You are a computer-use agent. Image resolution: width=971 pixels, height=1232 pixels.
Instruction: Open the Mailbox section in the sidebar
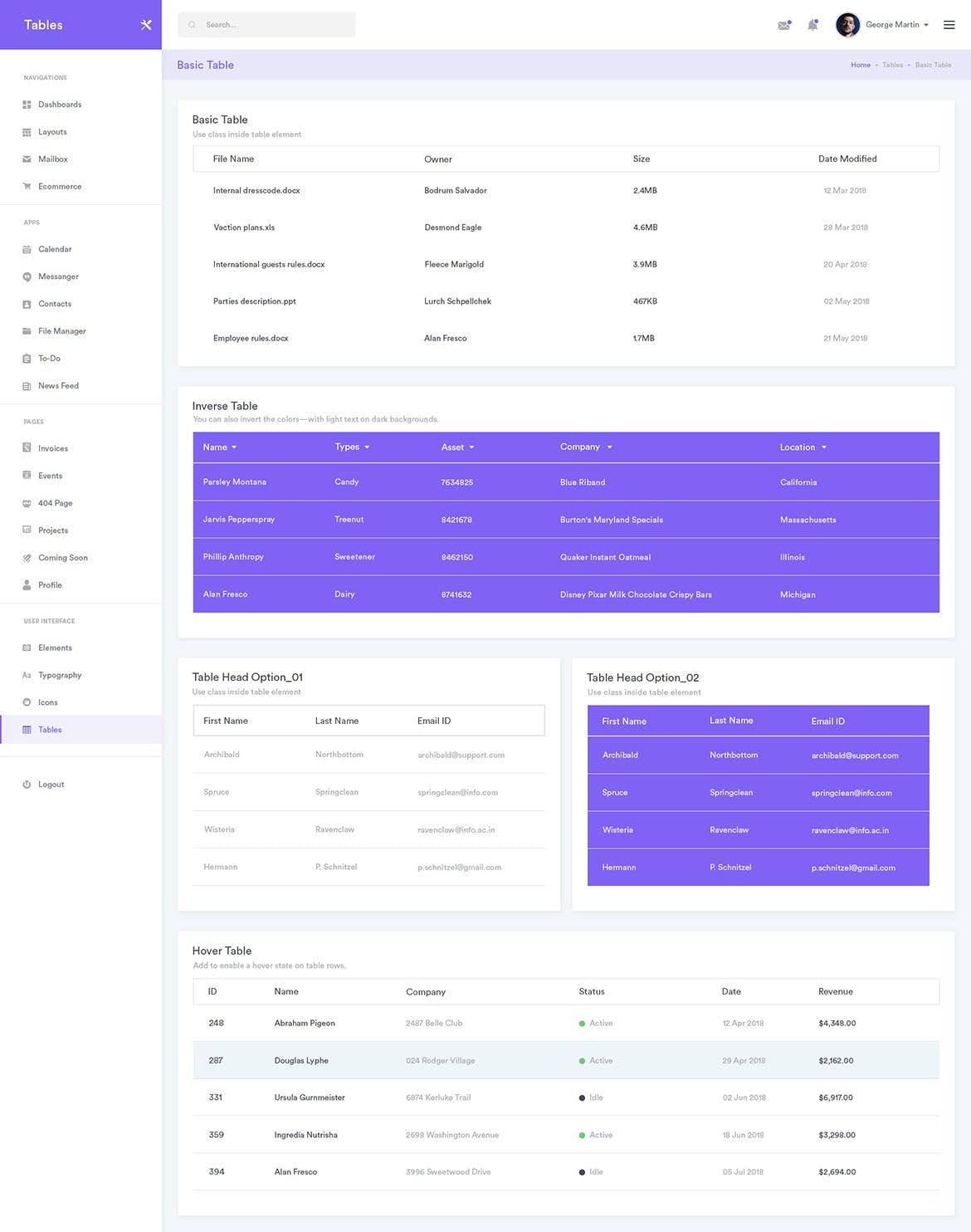(51, 159)
